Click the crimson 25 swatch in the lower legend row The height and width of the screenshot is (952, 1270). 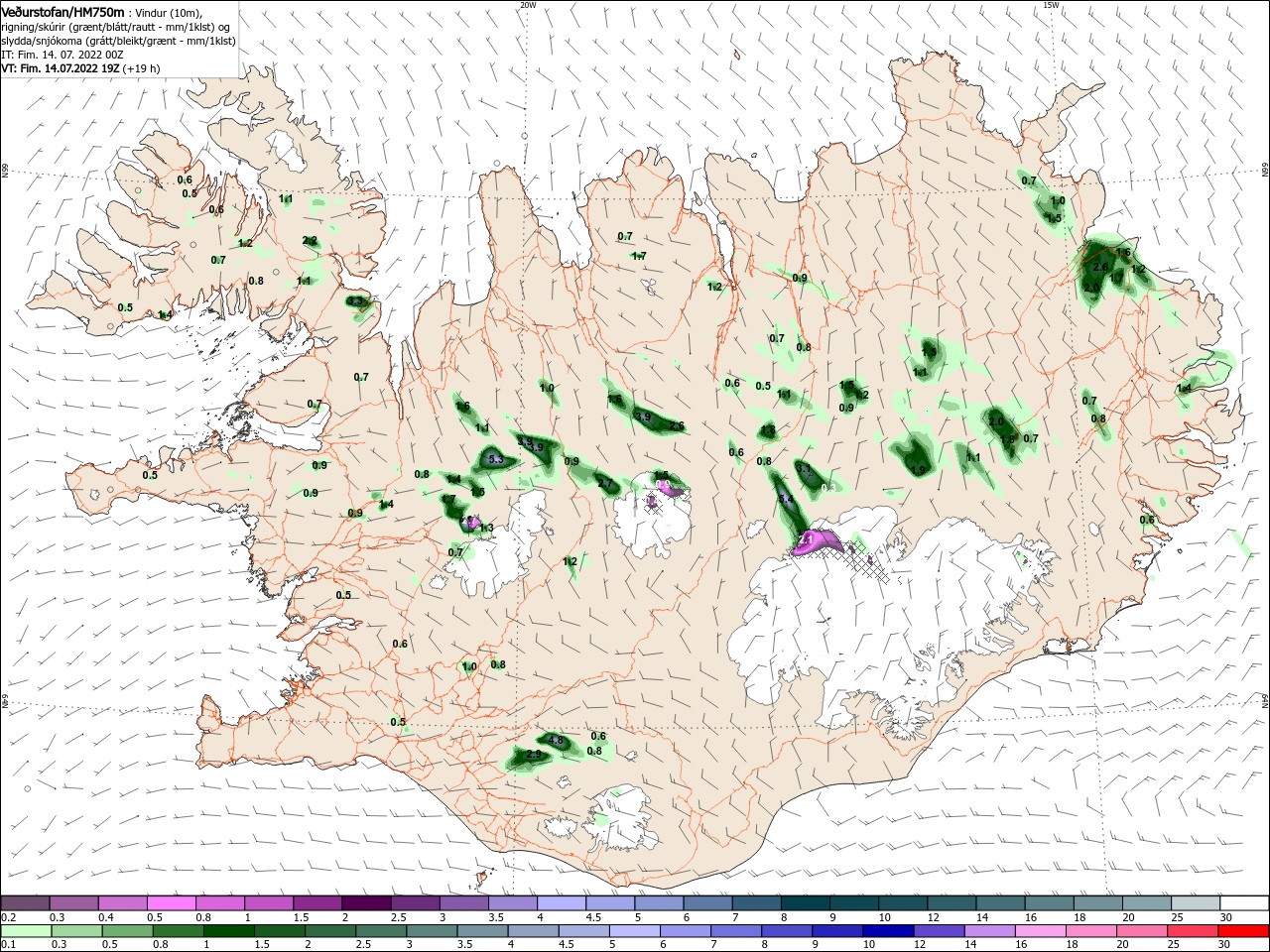click(x=1195, y=931)
